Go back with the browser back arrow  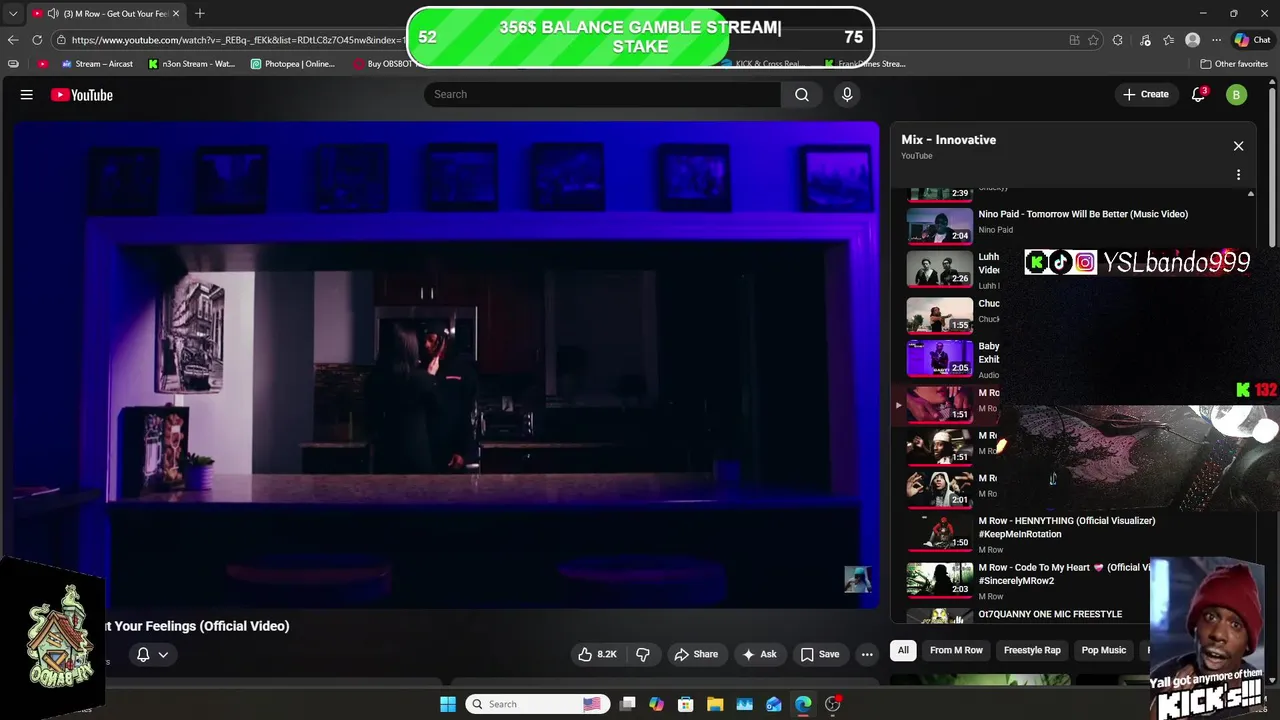pos(13,40)
